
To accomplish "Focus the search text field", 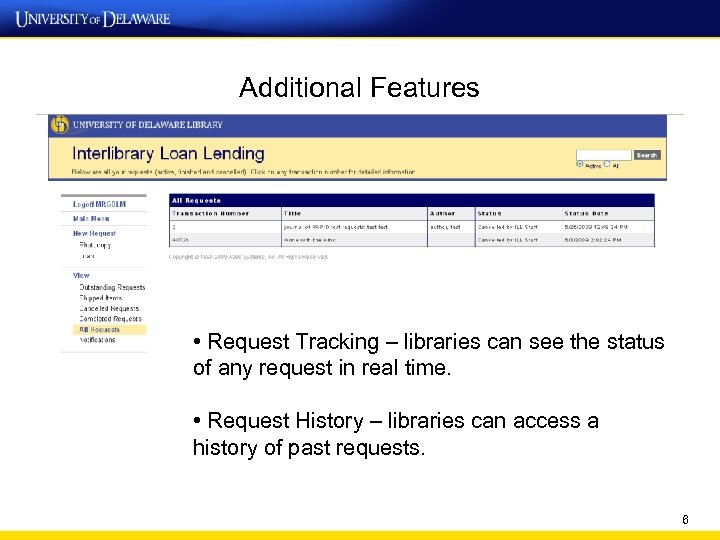I will (x=604, y=155).
